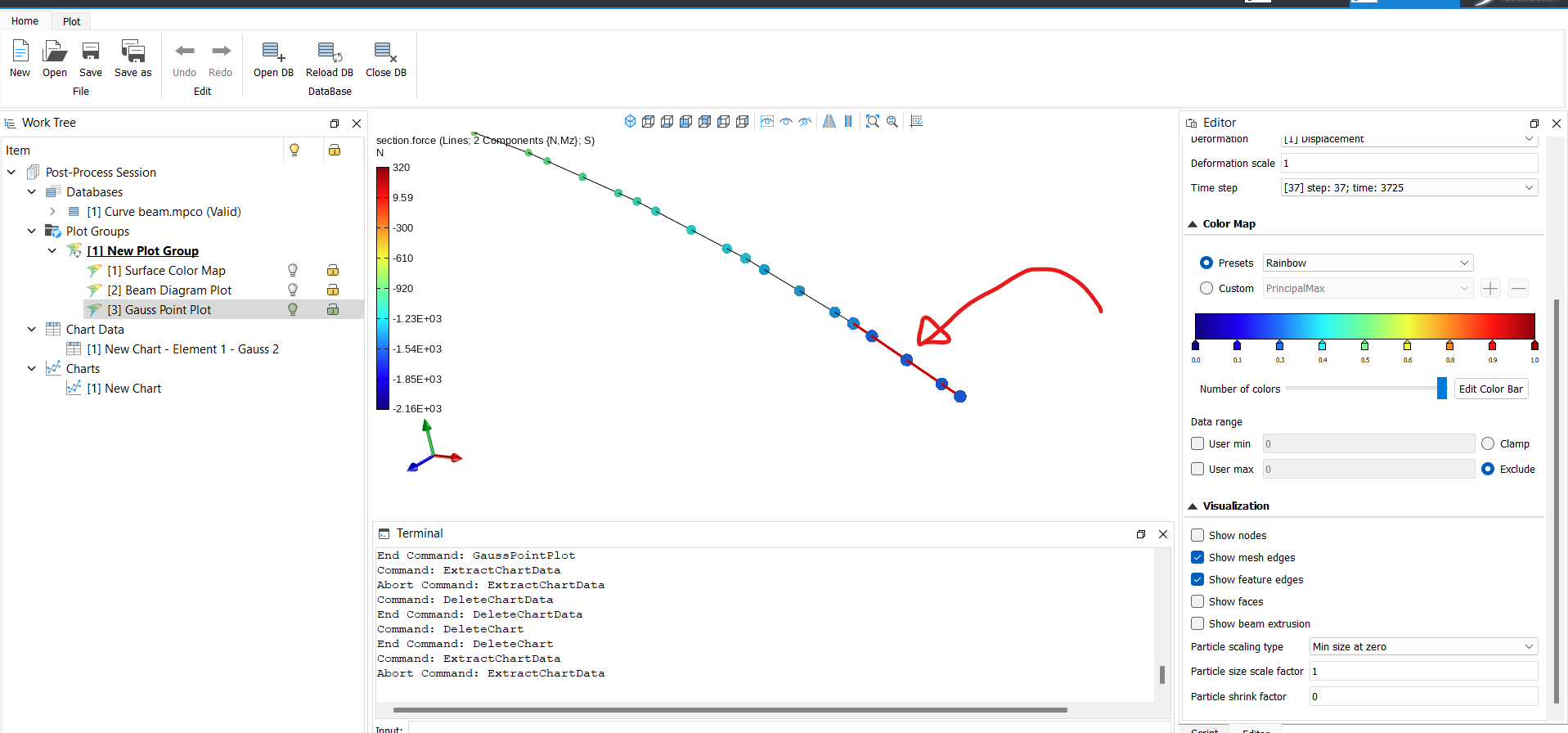Select the Exclude radio option
Viewport: 1568px width, 733px height.
[1488, 469]
